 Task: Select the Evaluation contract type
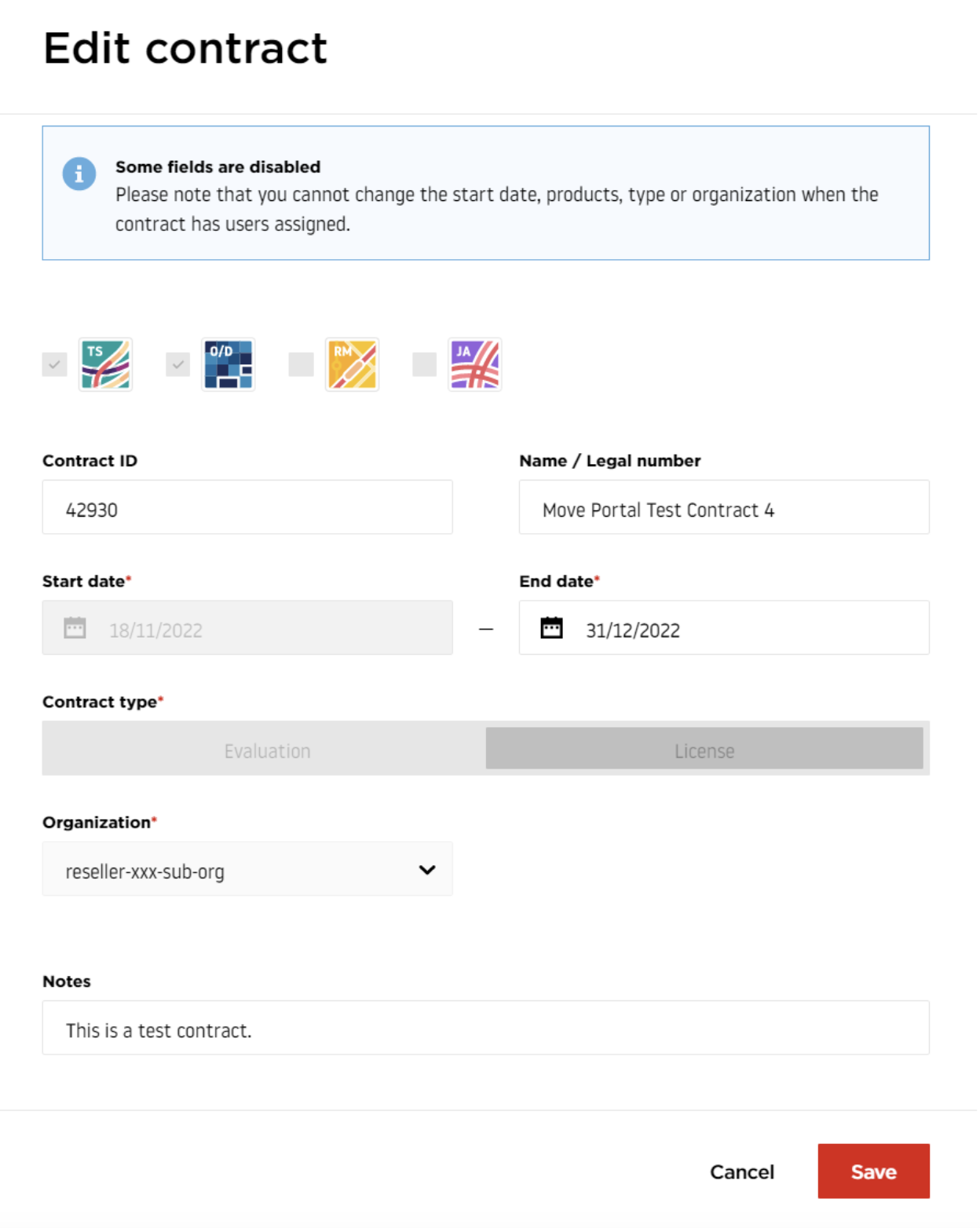(x=267, y=749)
